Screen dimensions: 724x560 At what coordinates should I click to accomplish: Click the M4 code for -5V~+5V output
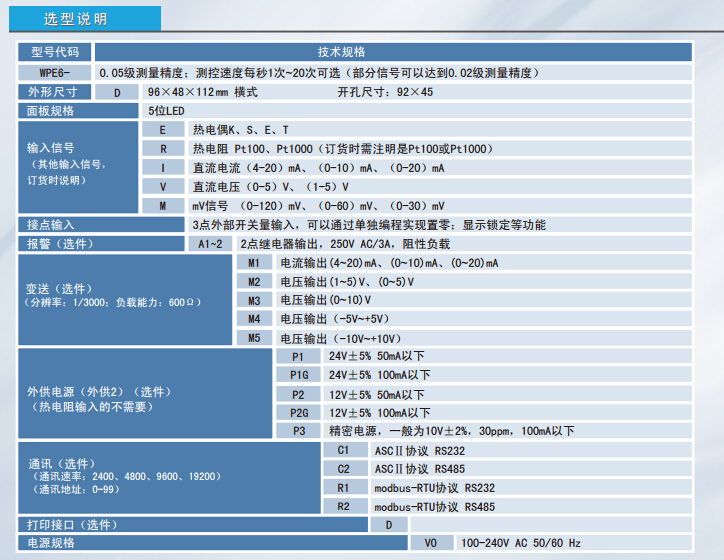[254, 319]
